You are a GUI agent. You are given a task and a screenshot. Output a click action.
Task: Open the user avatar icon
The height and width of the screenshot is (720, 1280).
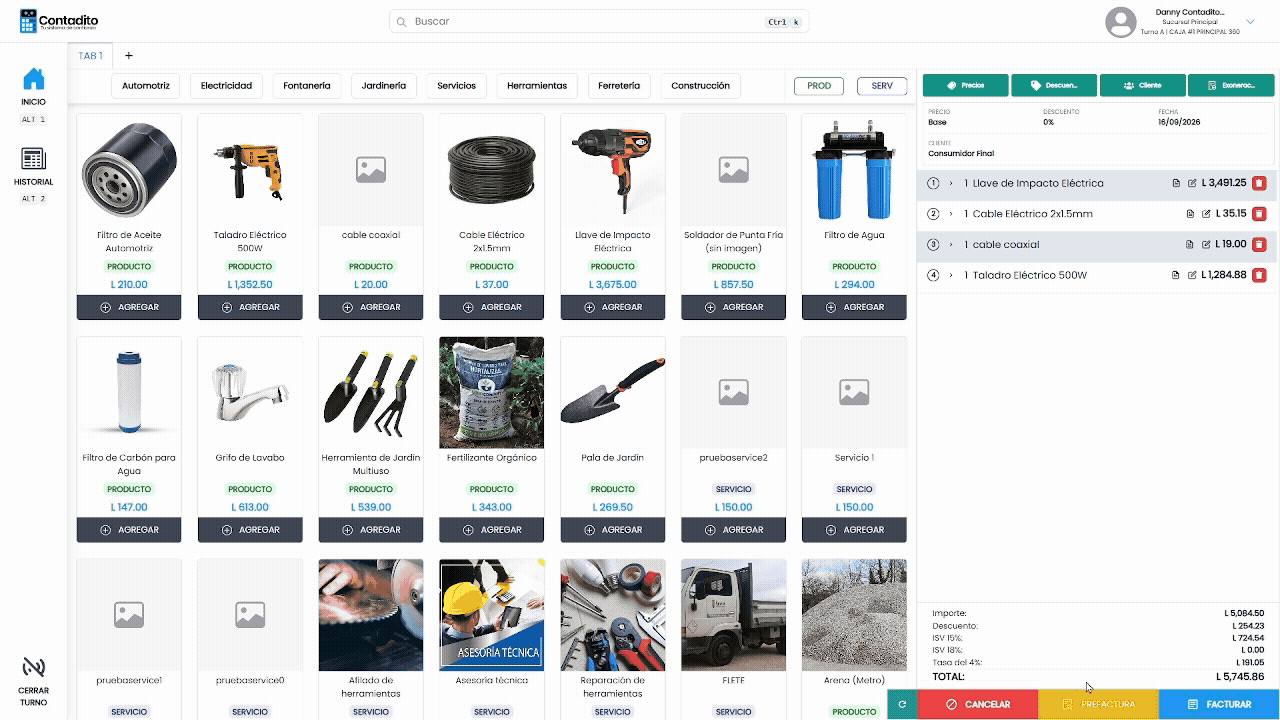1121,22
